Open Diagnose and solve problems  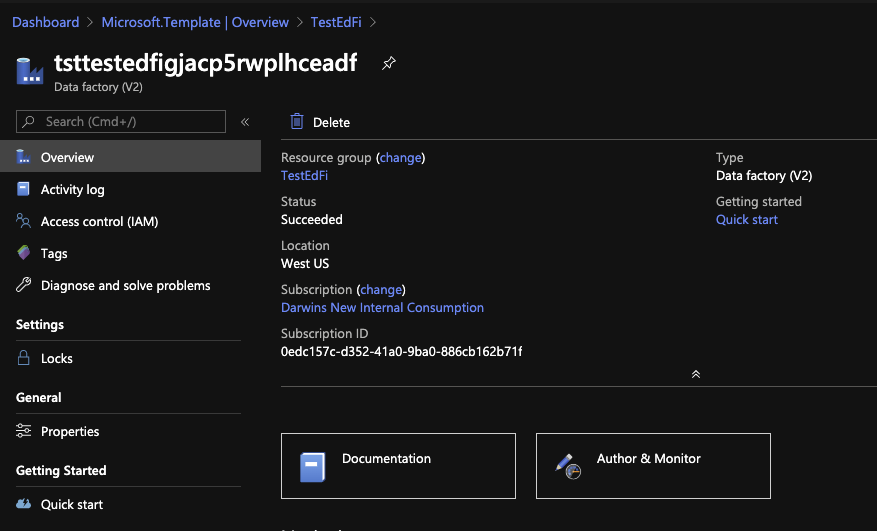point(130,285)
